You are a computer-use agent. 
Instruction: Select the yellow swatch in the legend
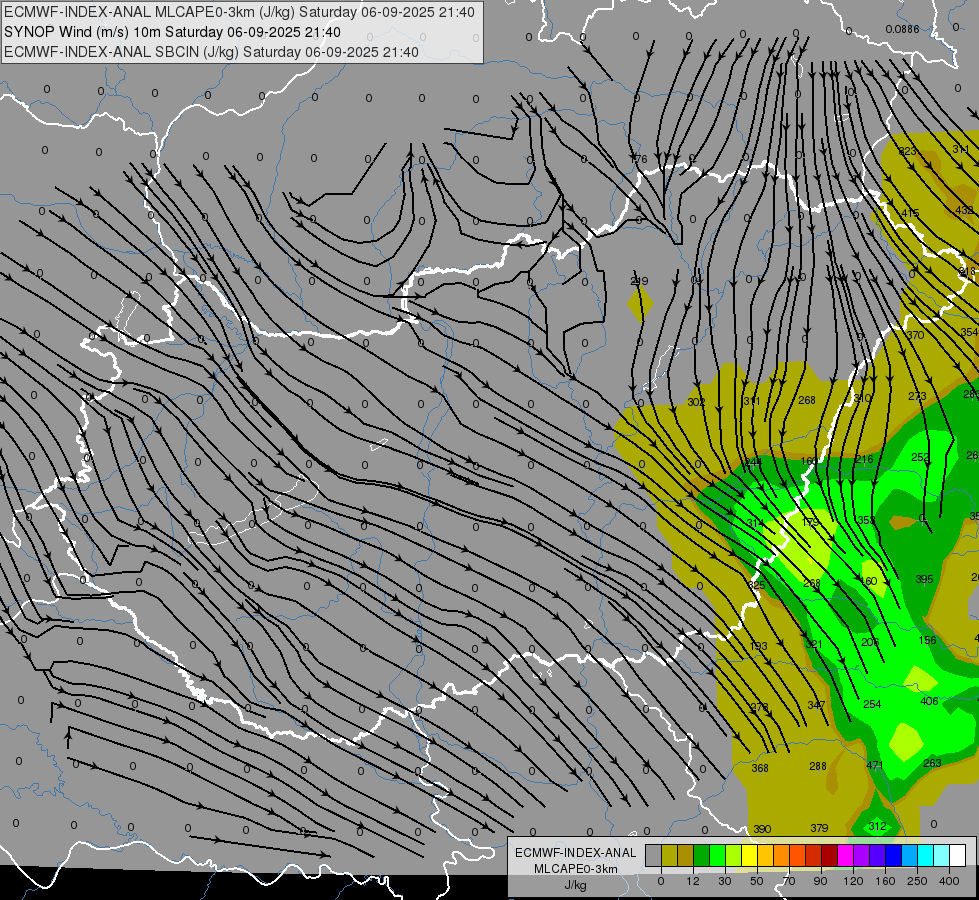750,855
